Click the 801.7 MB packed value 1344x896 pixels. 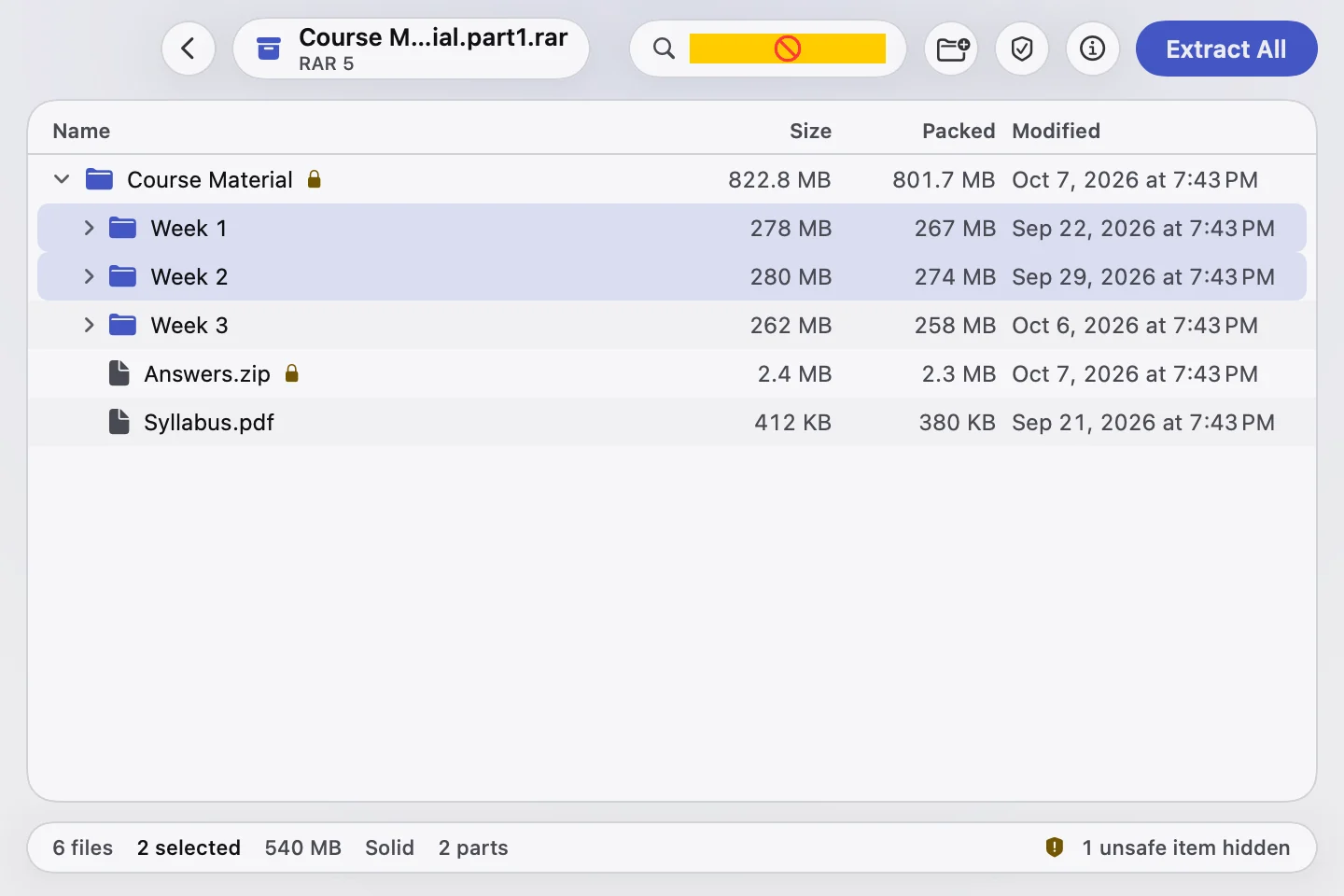(944, 179)
